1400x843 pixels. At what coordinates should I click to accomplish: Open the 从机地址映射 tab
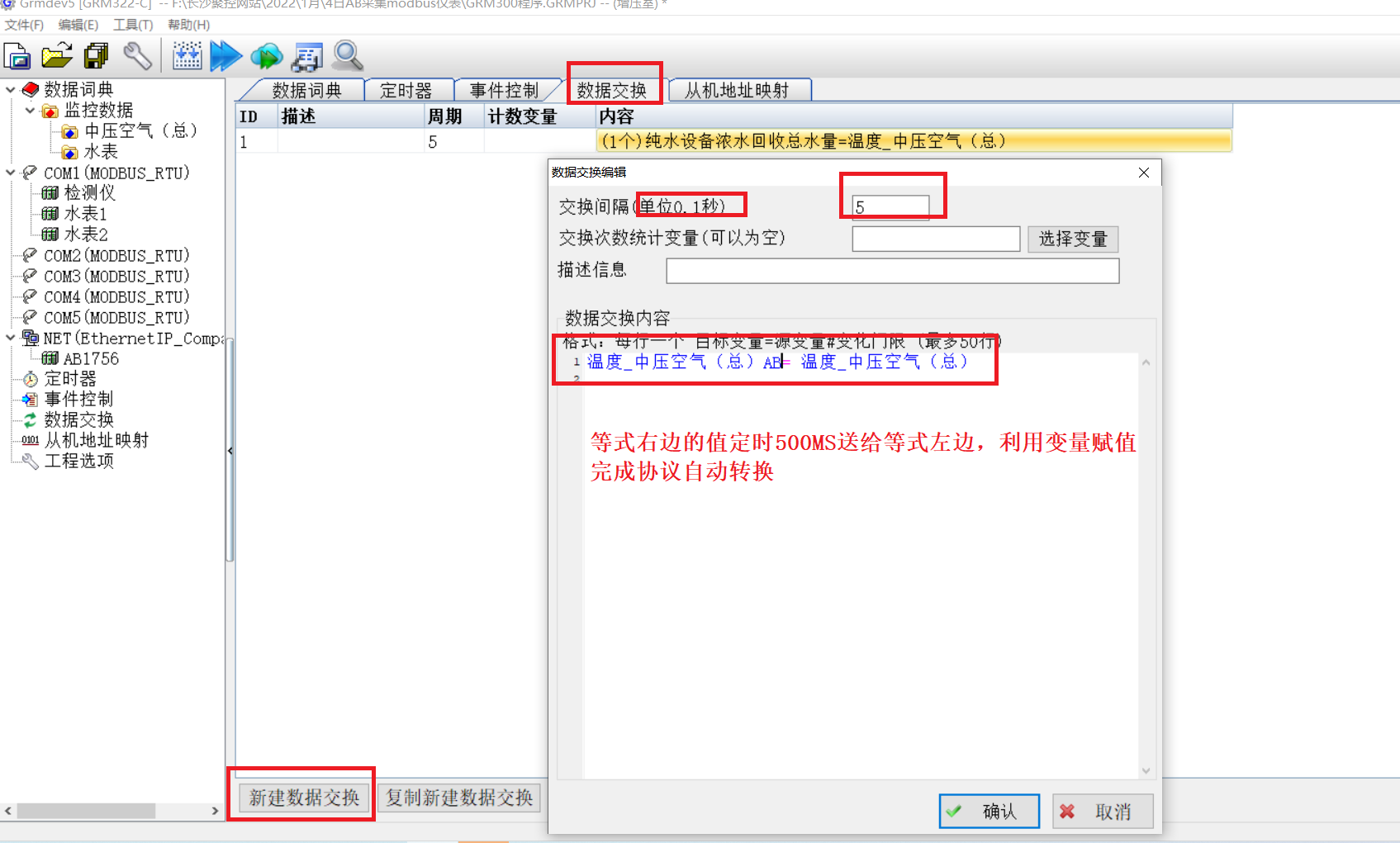pos(737,90)
